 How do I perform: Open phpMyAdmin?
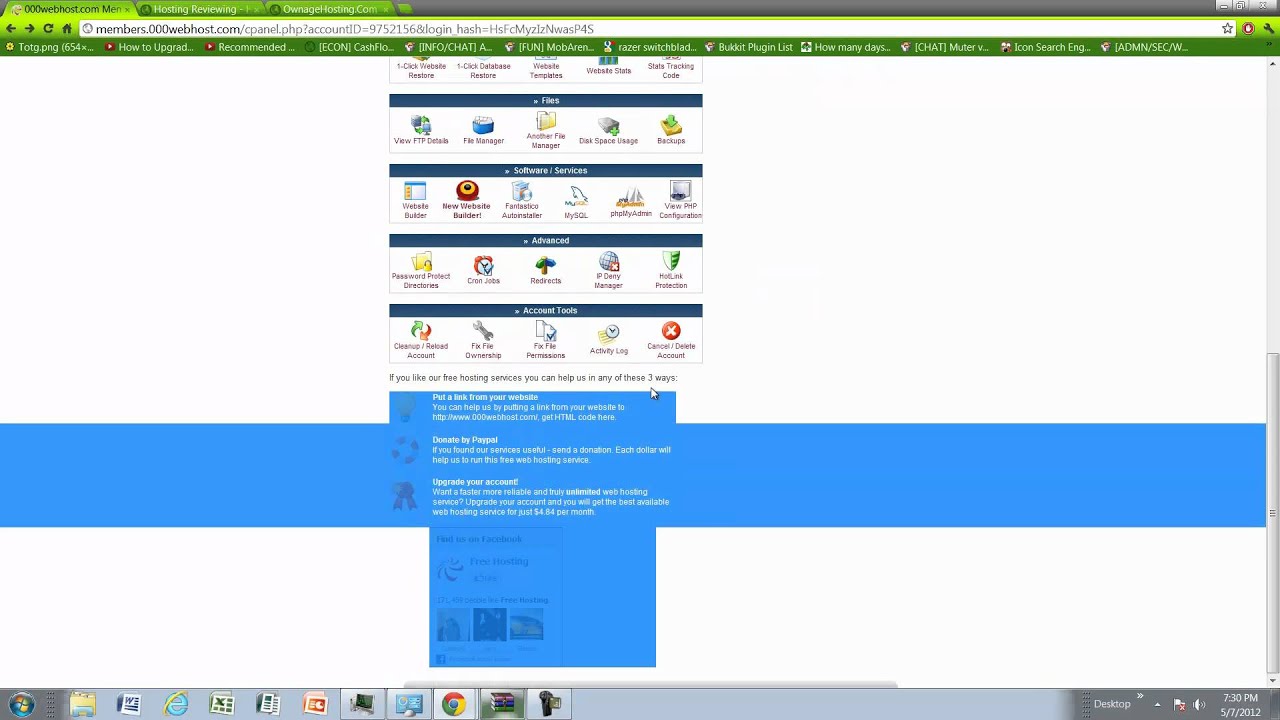click(631, 201)
